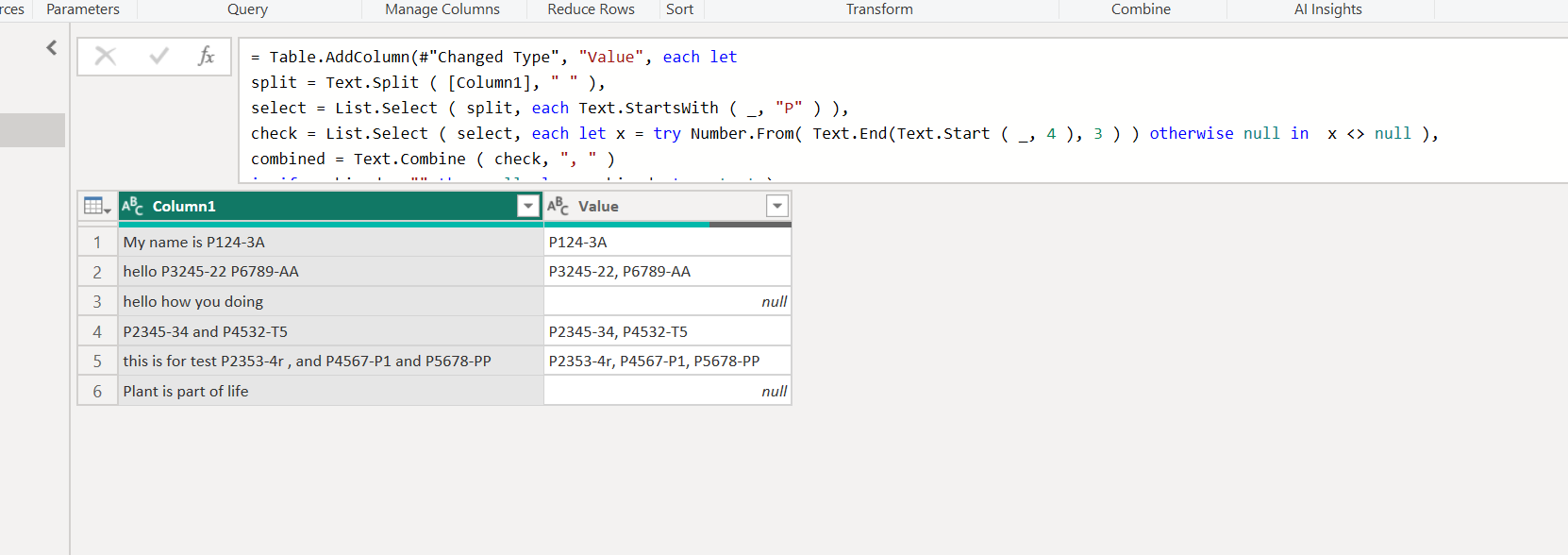Click the Parameters ribbon group label
1568x555 pixels.
point(83,9)
